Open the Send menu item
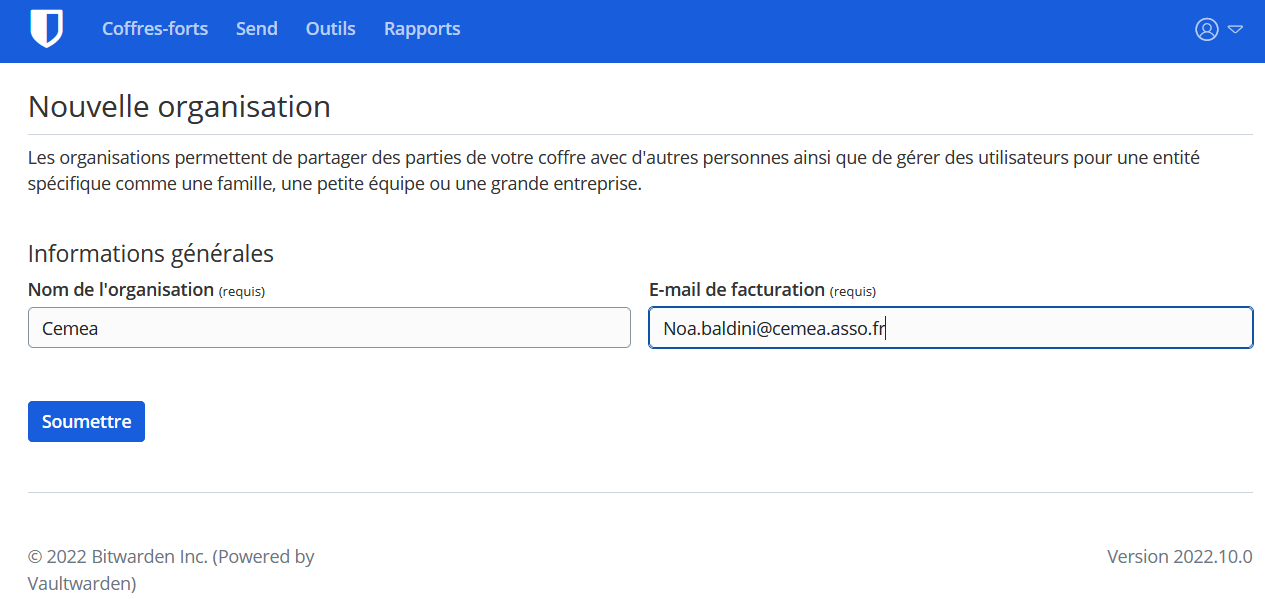Viewport: 1265px width, 599px height. tap(257, 29)
